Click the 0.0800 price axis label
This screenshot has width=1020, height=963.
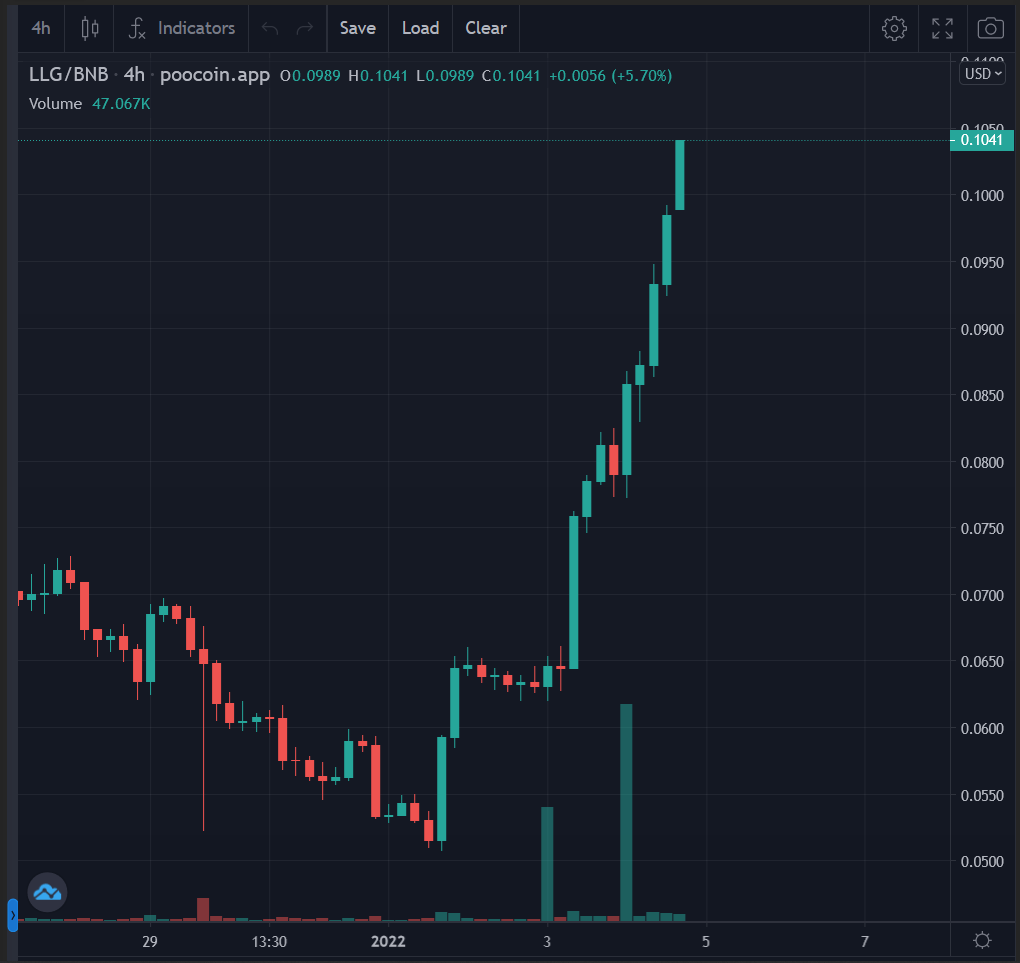click(x=982, y=463)
